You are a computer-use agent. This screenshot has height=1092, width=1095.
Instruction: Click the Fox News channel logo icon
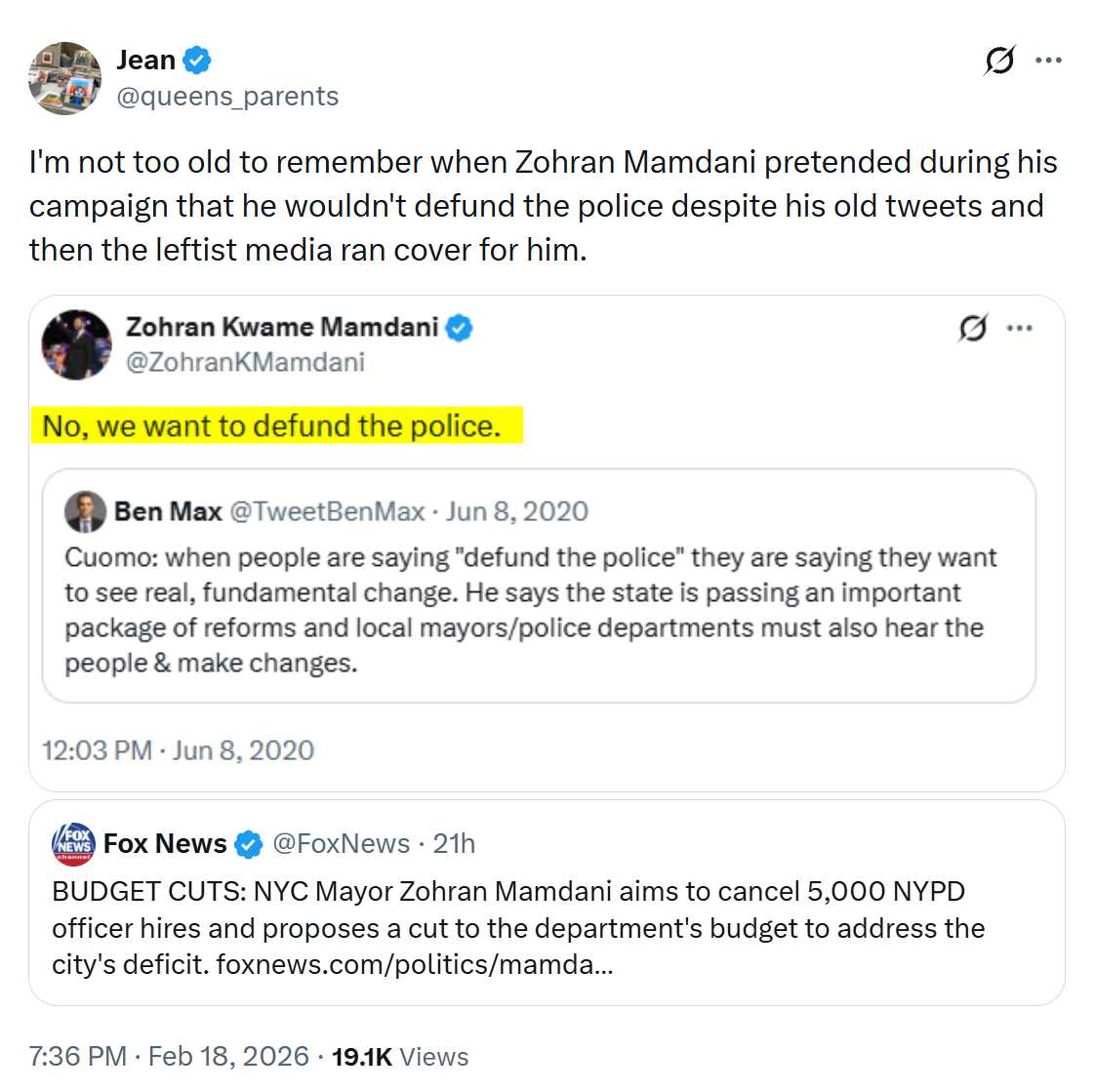click(73, 843)
